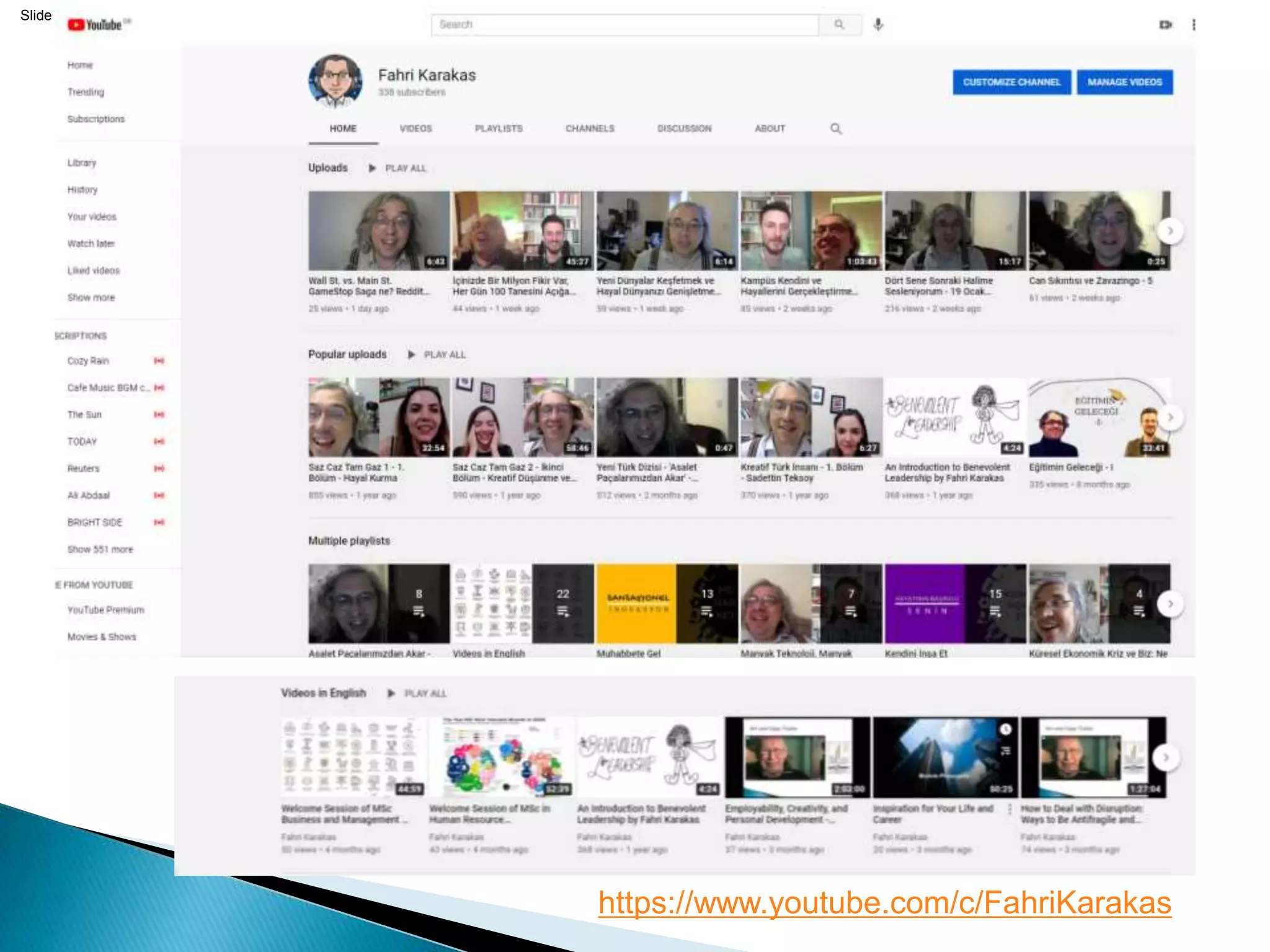Show next Popular uploads with the arrow
The width and height of the screenshot is (1270, 952).
pos(1170,417)
